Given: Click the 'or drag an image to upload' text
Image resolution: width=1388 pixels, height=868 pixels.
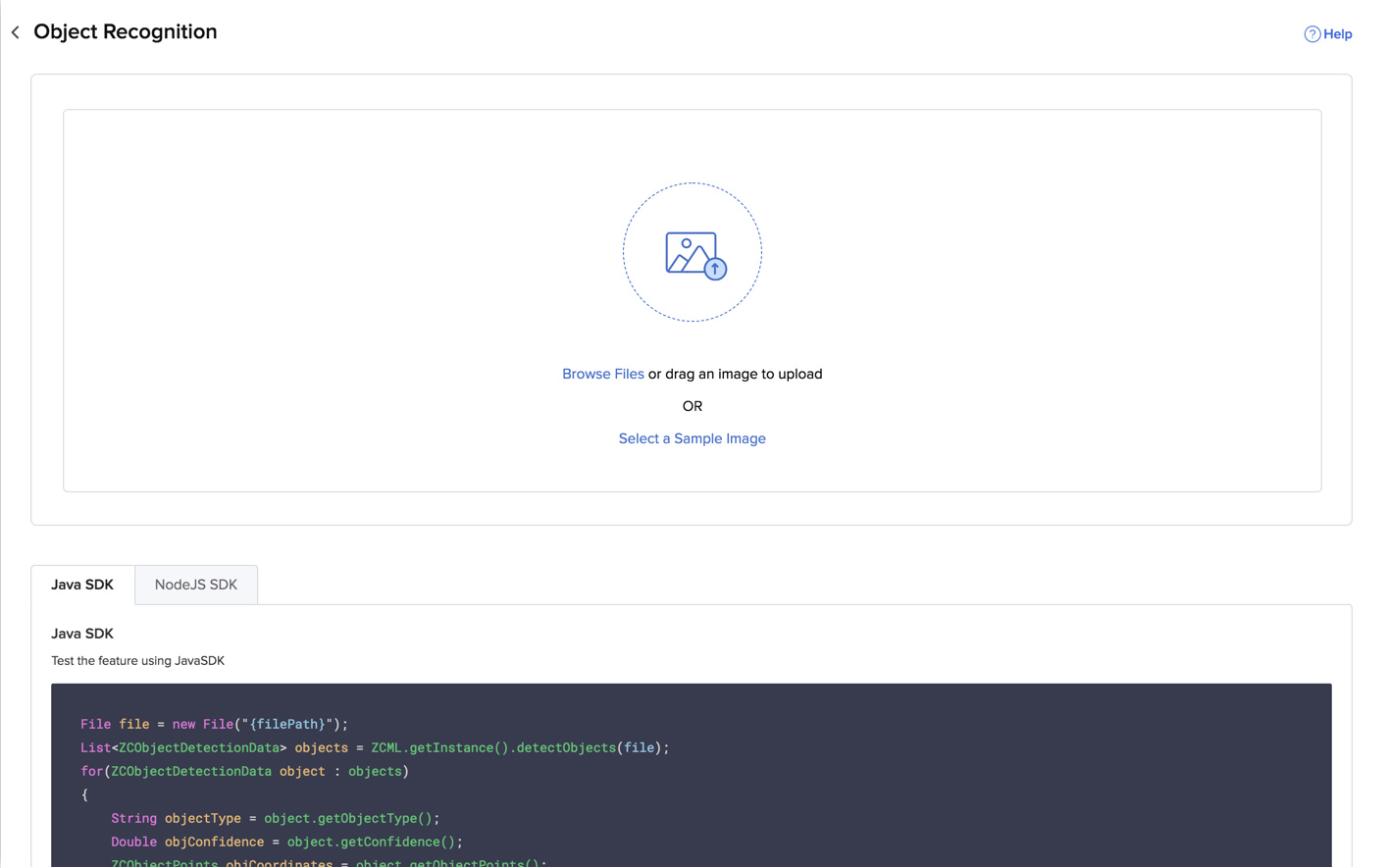Looking at the screenshot, I should (x=735, y=374).
